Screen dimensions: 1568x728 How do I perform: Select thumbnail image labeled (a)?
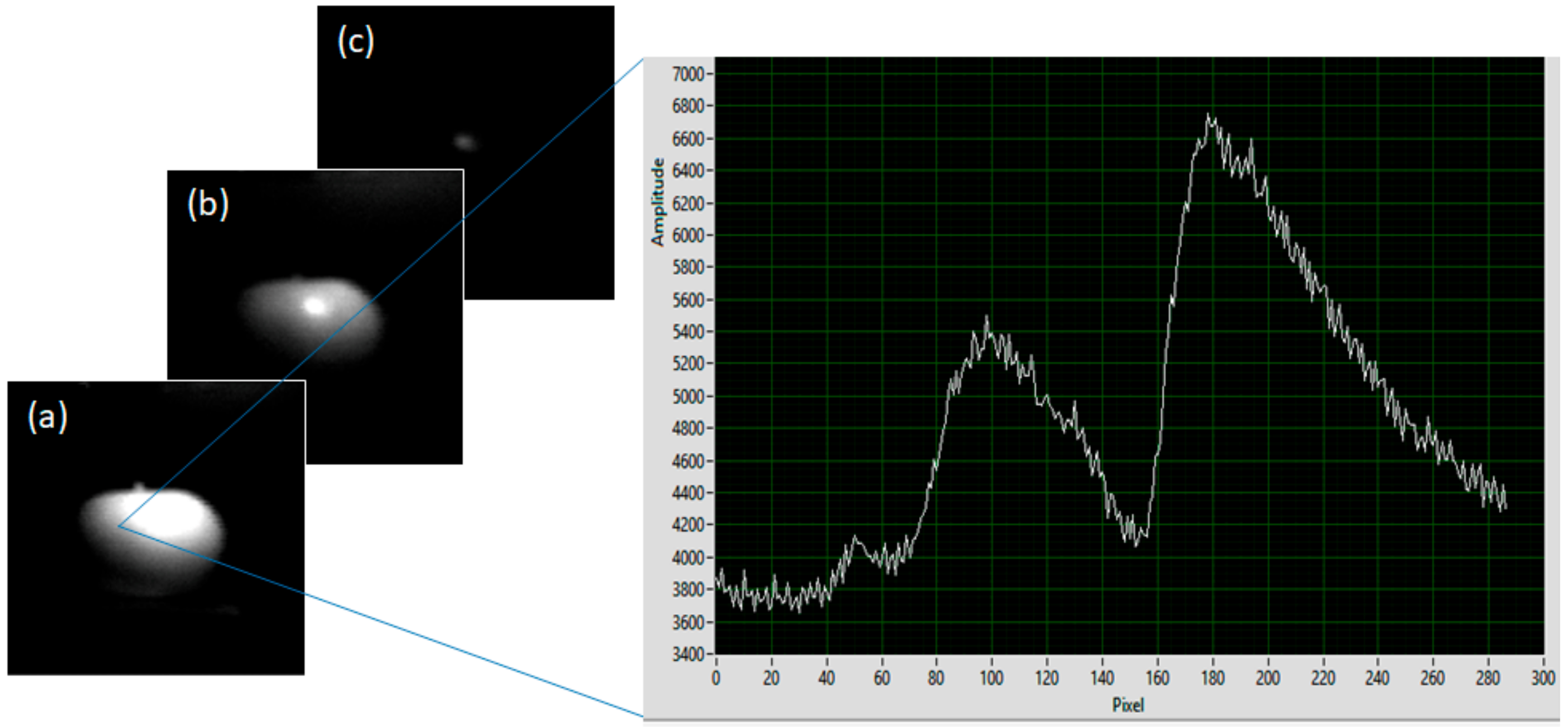[156, 528]
